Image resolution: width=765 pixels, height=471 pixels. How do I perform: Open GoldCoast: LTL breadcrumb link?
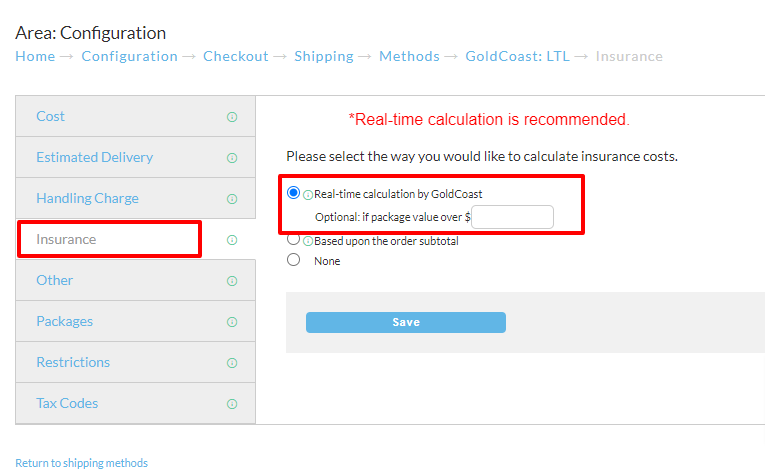(518, 56)
